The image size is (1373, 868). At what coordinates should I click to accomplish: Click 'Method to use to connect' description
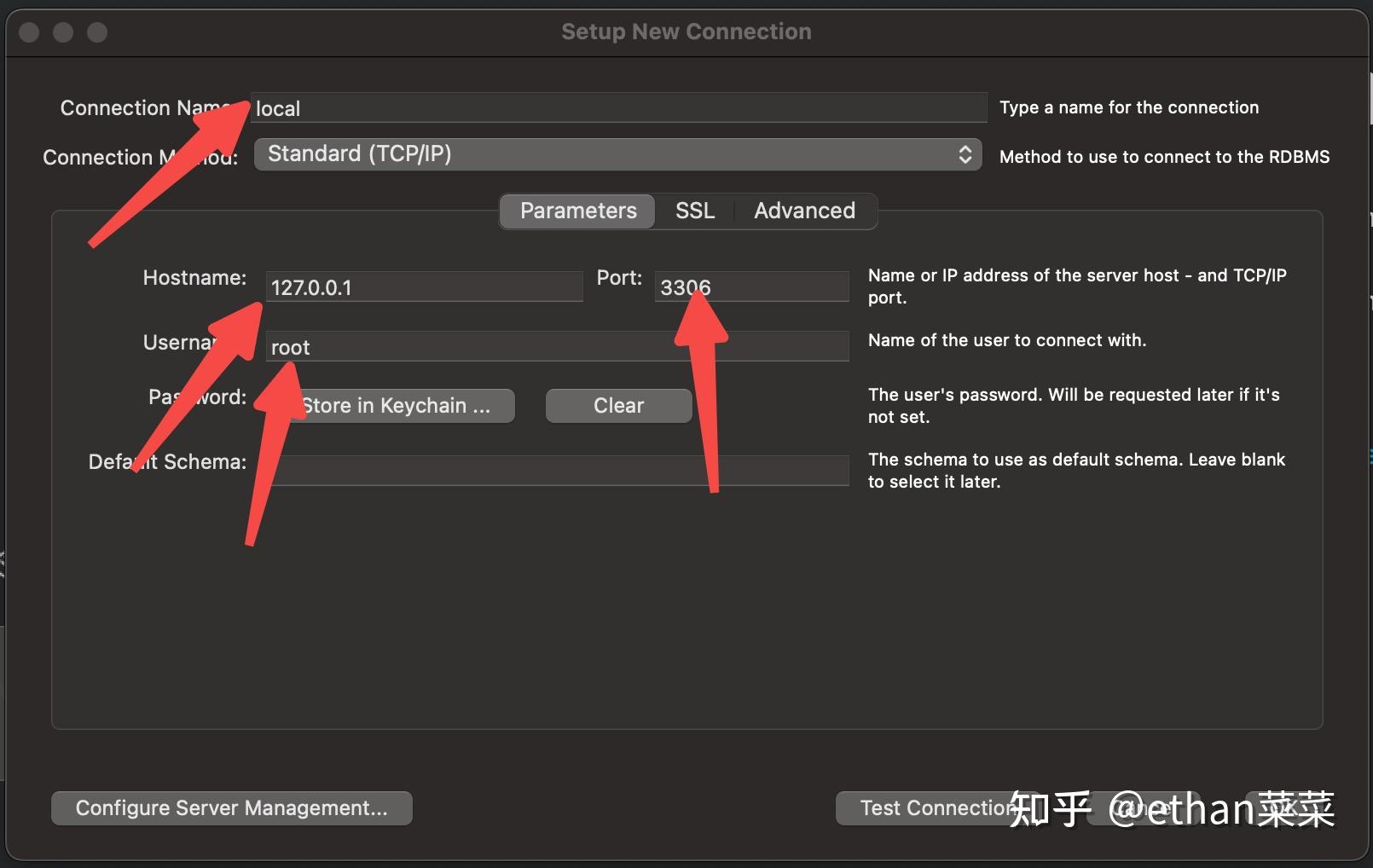pos(1164,157)
